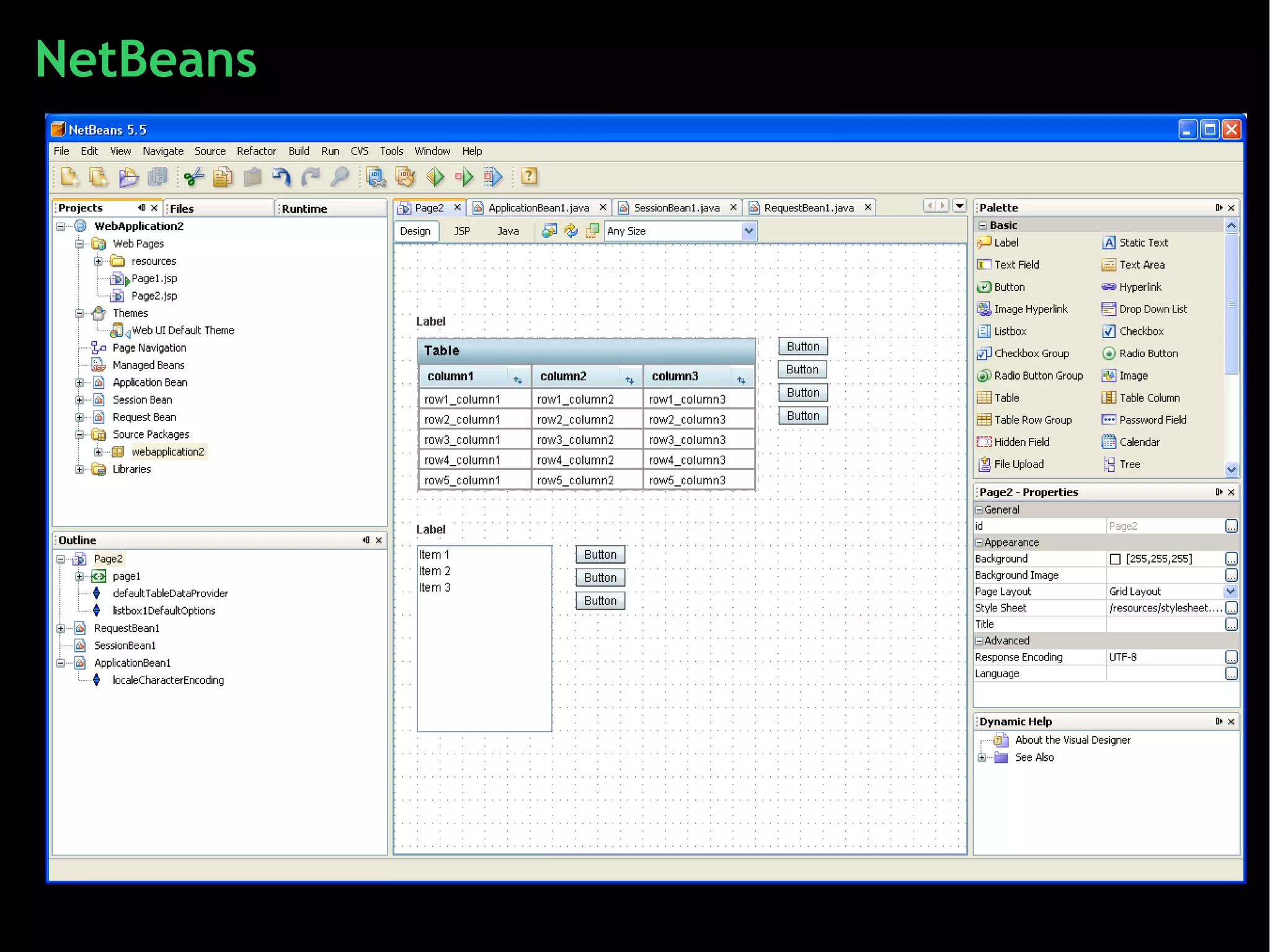Switch designer to JSP view
Image resolution: width=1270 pixels, height=952 pixels.
tap(462, 231)
